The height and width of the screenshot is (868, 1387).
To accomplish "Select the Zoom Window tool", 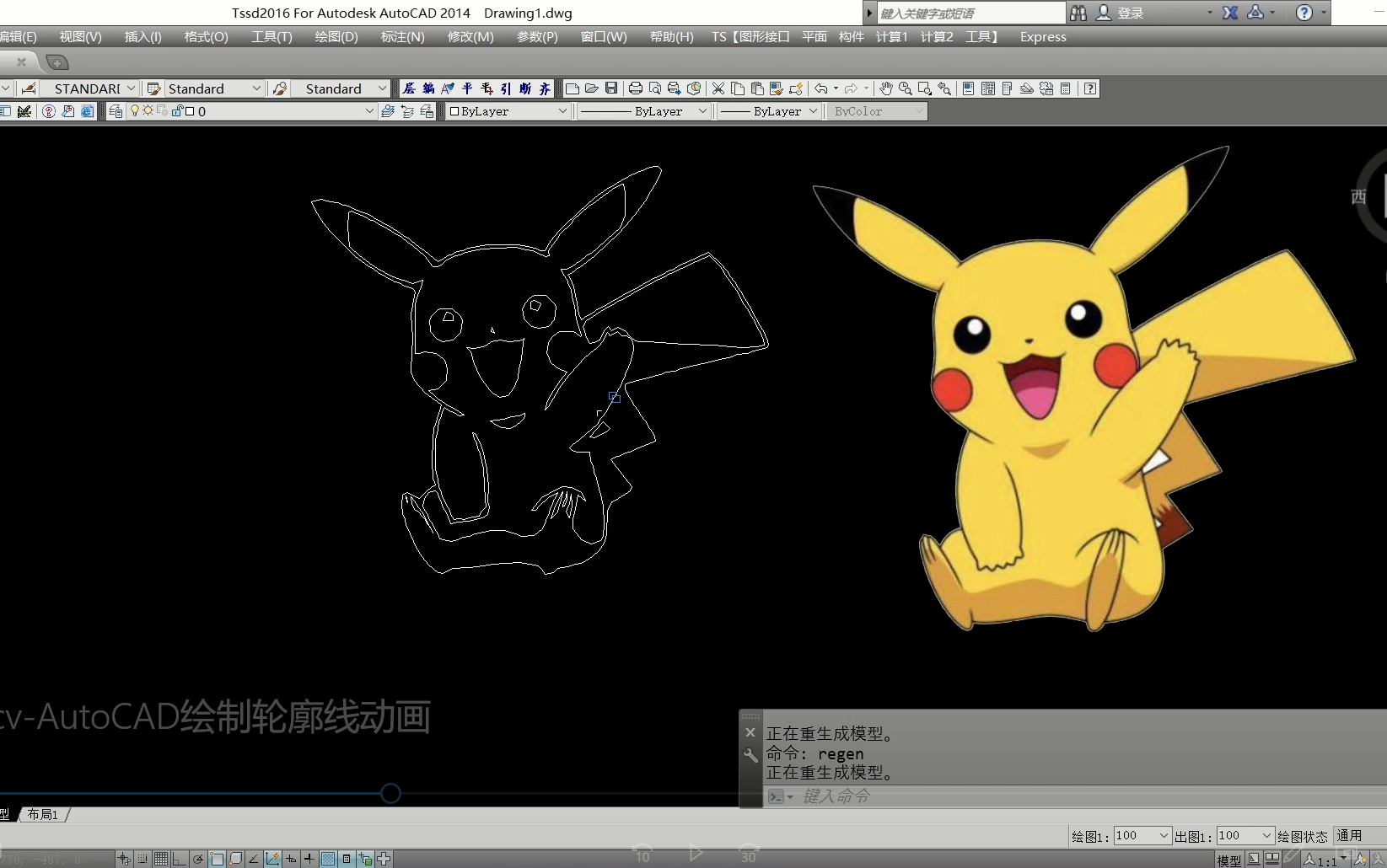I will [x=925, y=88].
